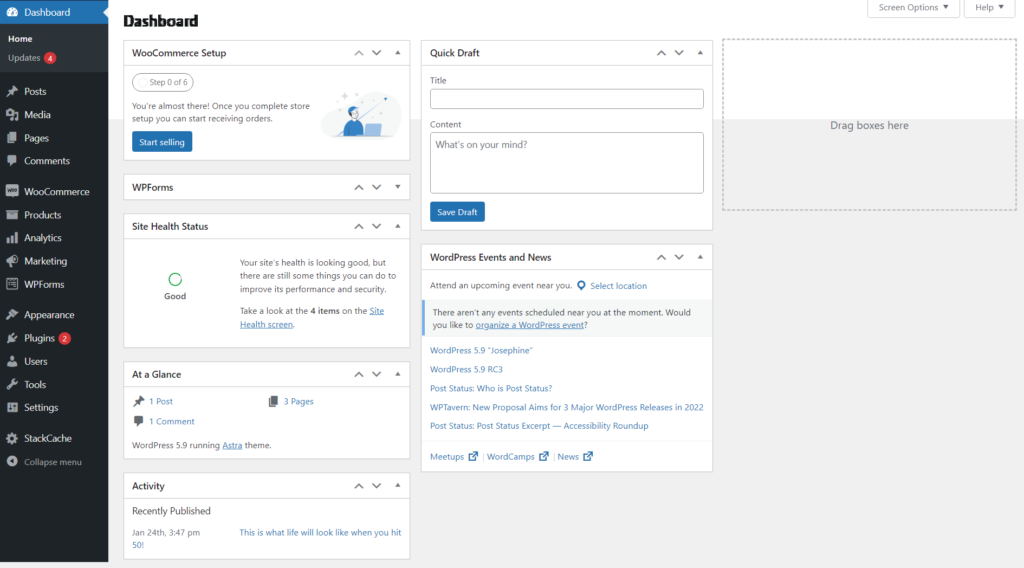Collapse the WooCommerce Setup panel

tap(398, 53)
